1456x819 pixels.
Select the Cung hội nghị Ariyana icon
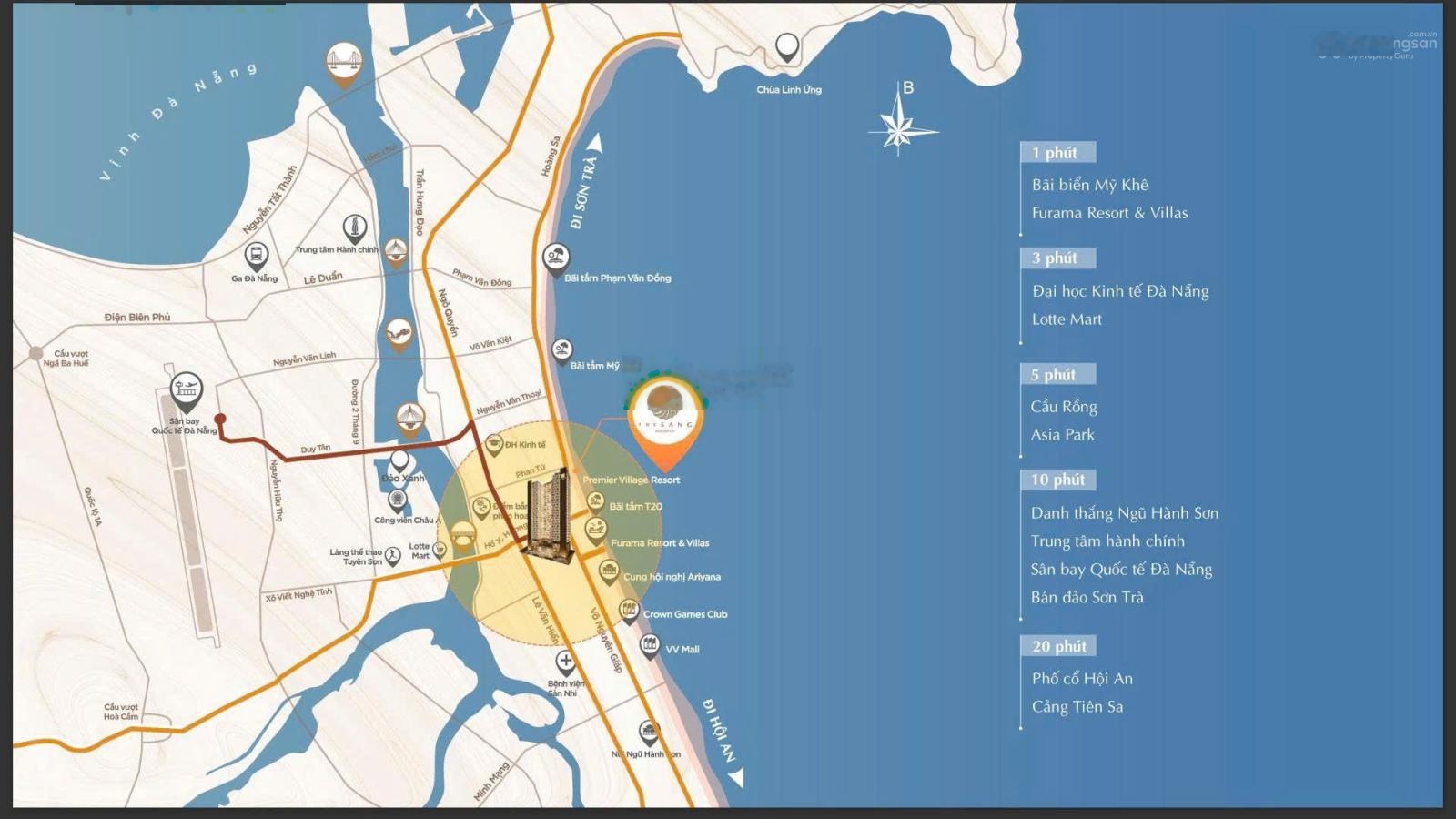click(x=609, y=571)
